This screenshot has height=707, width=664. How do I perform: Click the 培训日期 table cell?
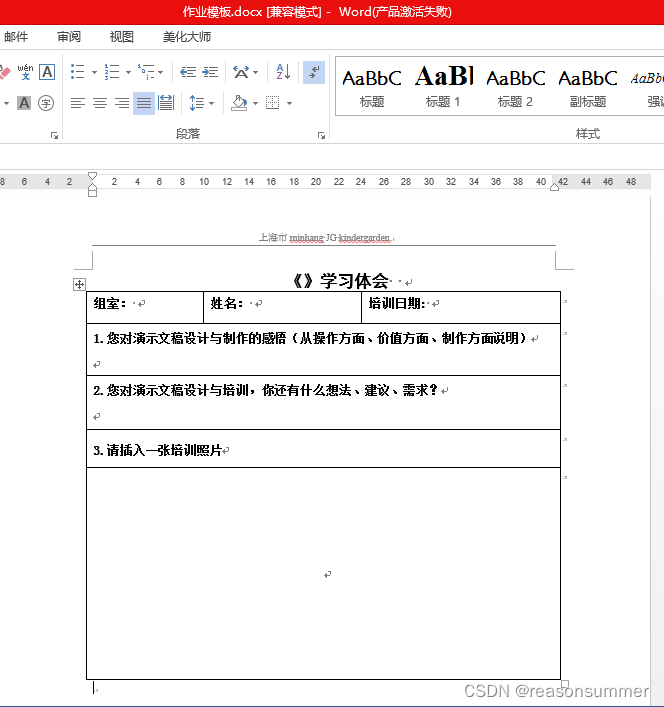point(461,308)
